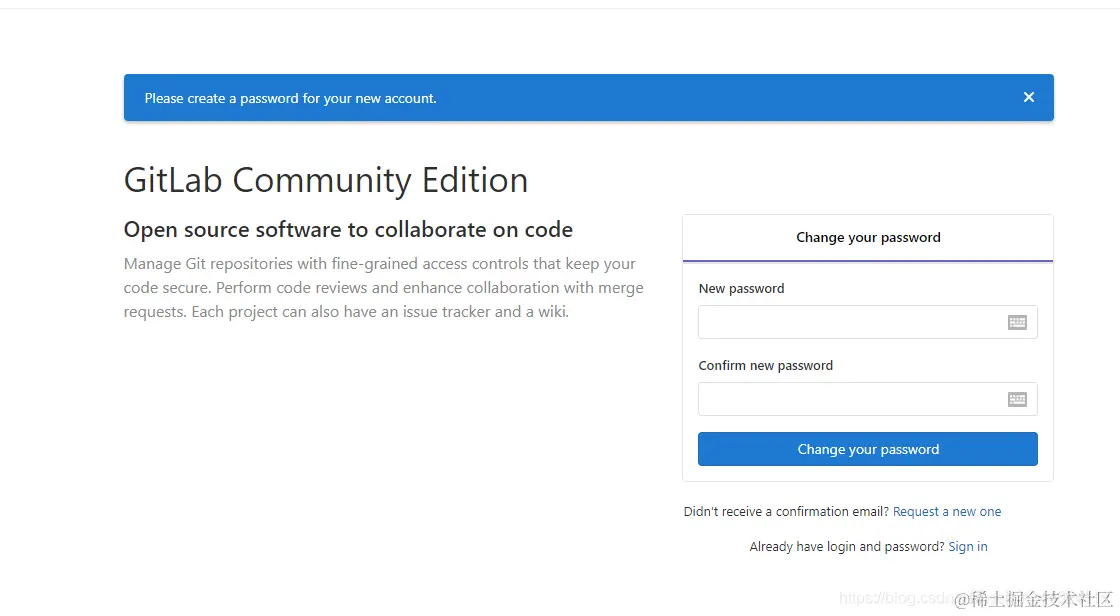Click the text Didn't receive a confirmation email?
This screenshot has height=616, width=1120.
(786, 512)
